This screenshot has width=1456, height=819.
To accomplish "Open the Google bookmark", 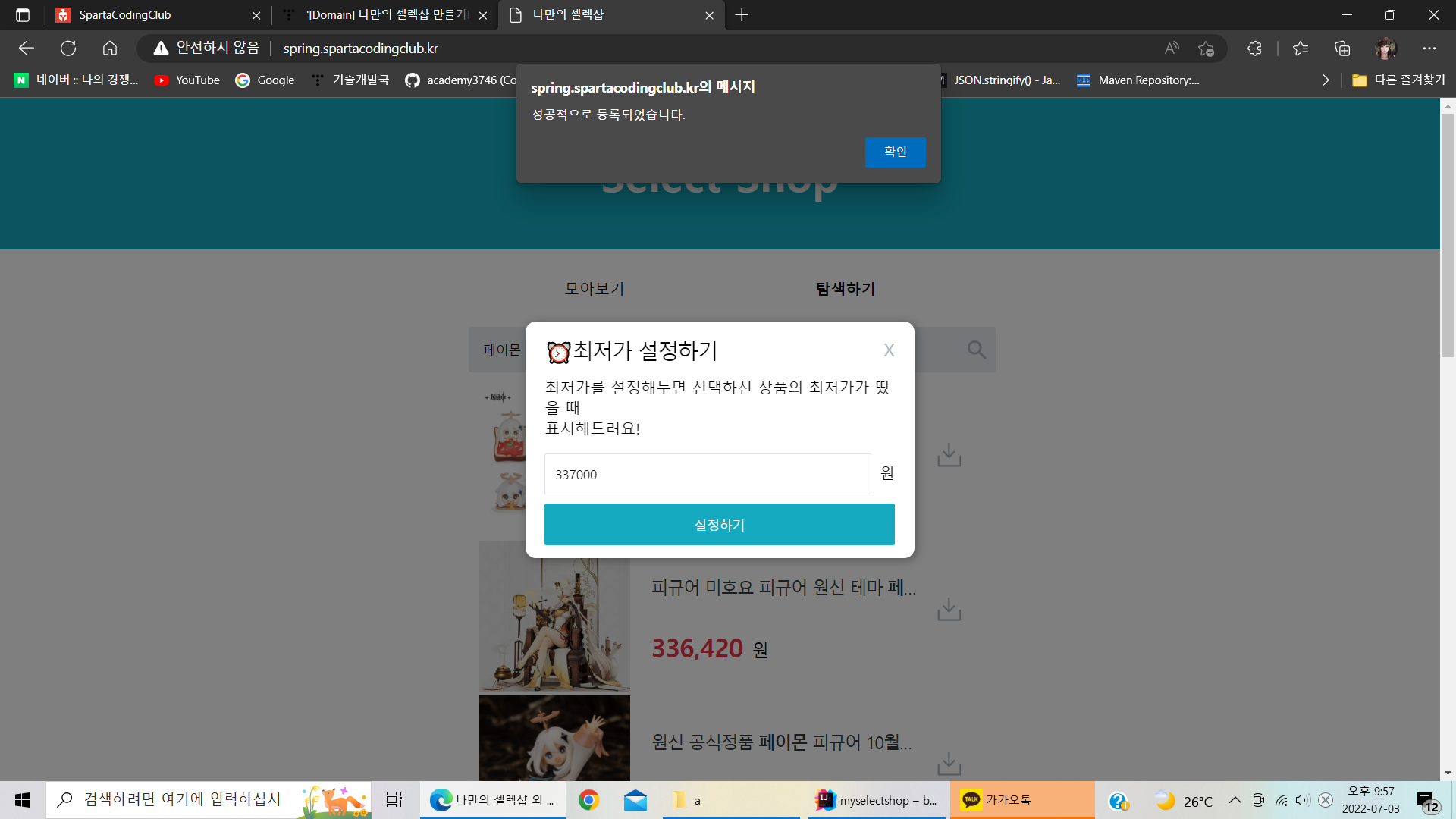I will click(x=265, y=80).
